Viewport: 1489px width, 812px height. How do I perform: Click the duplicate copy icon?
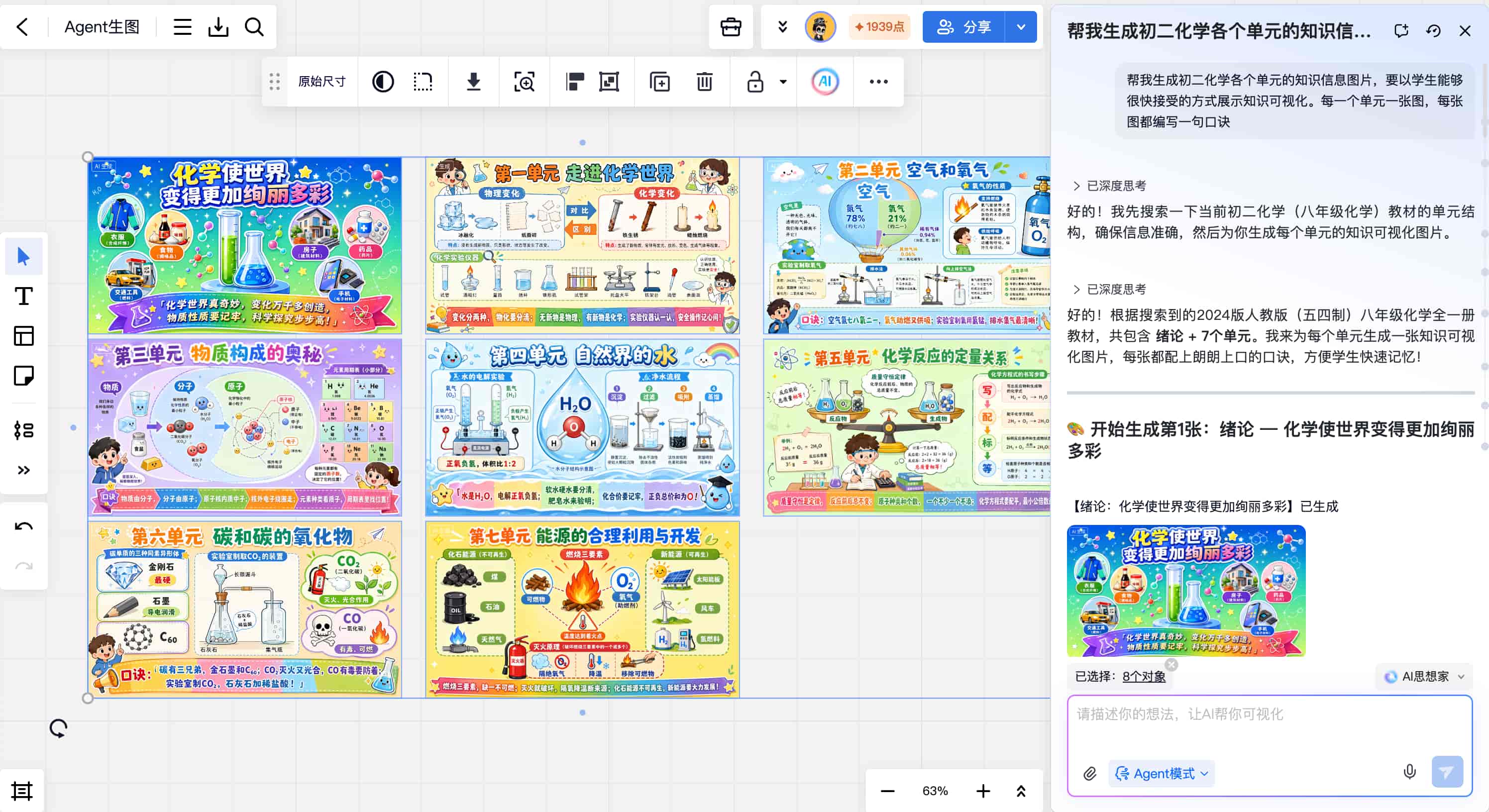pyautogui.click(x=659, y=82)
